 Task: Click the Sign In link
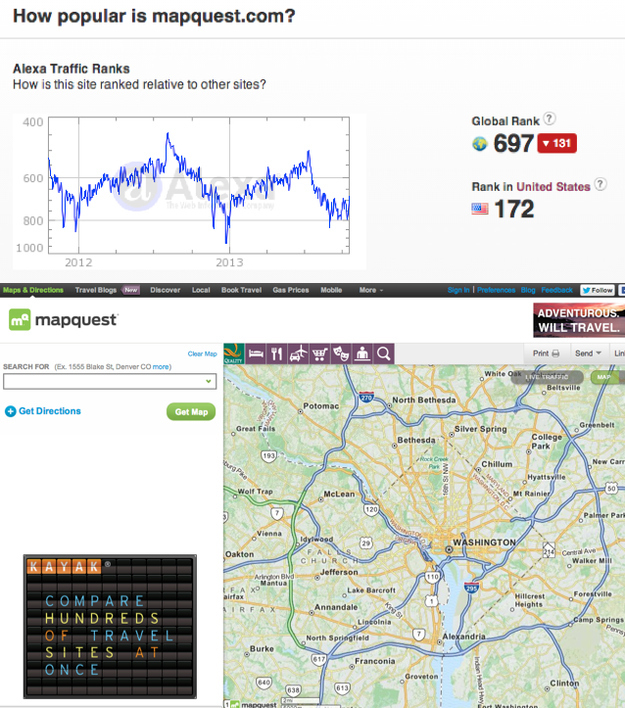[458, 290]
